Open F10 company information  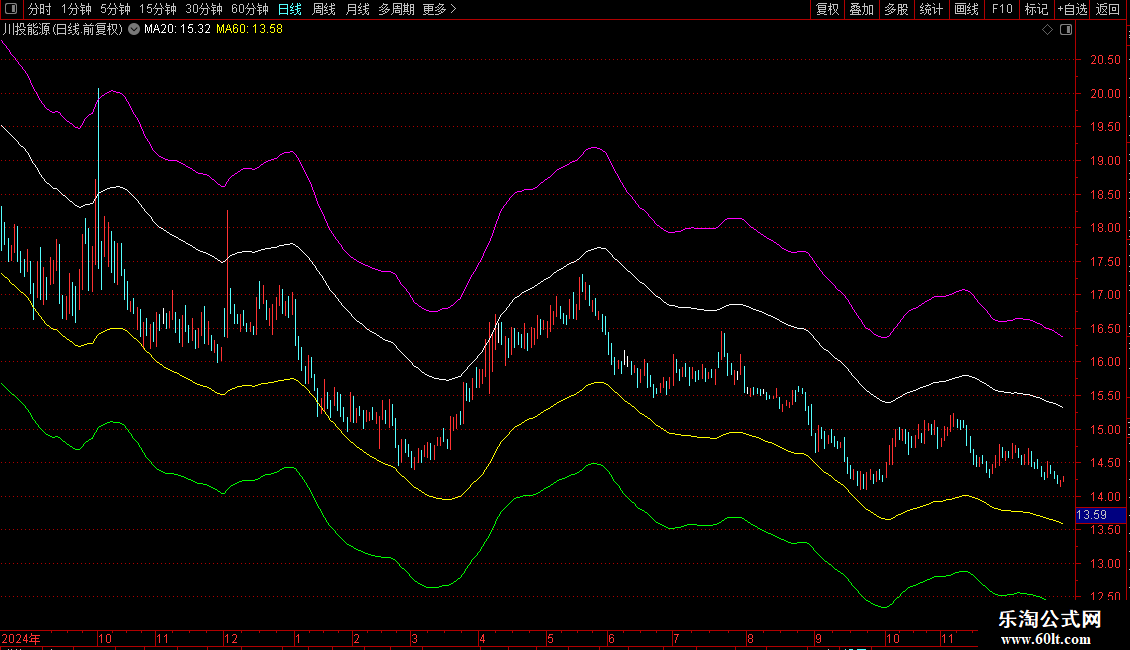(1001, 9)
